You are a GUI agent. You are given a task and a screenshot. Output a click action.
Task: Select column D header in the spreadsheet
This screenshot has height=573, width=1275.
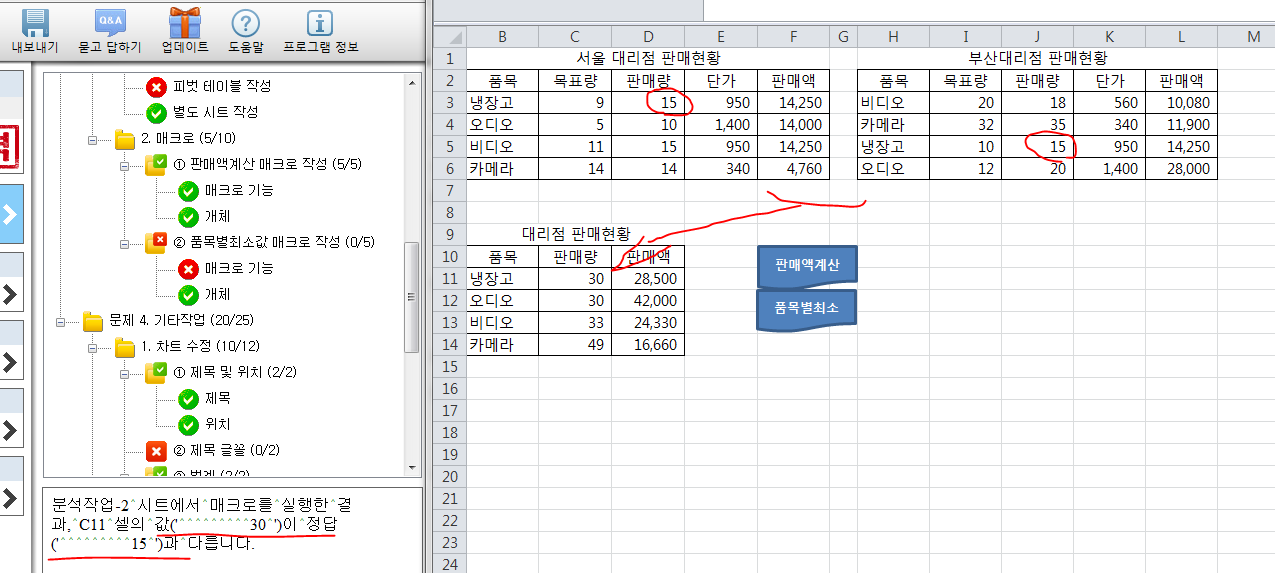pos(648,37)
